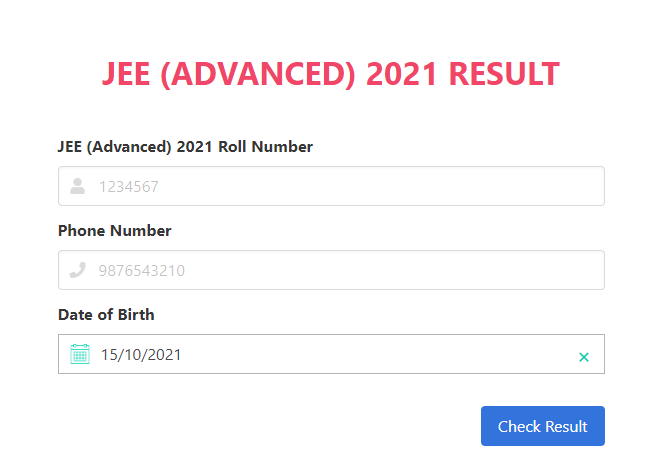Focus the Roll Number input field
Image resolution: width=665 pixels, height=473 pixels.
coord(331,186)
